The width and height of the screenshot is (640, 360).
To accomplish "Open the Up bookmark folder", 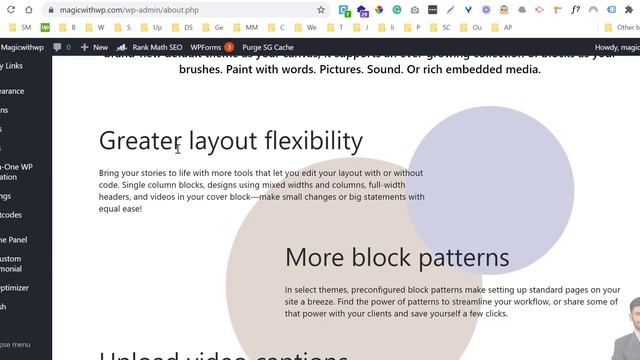I will point(151,27).
